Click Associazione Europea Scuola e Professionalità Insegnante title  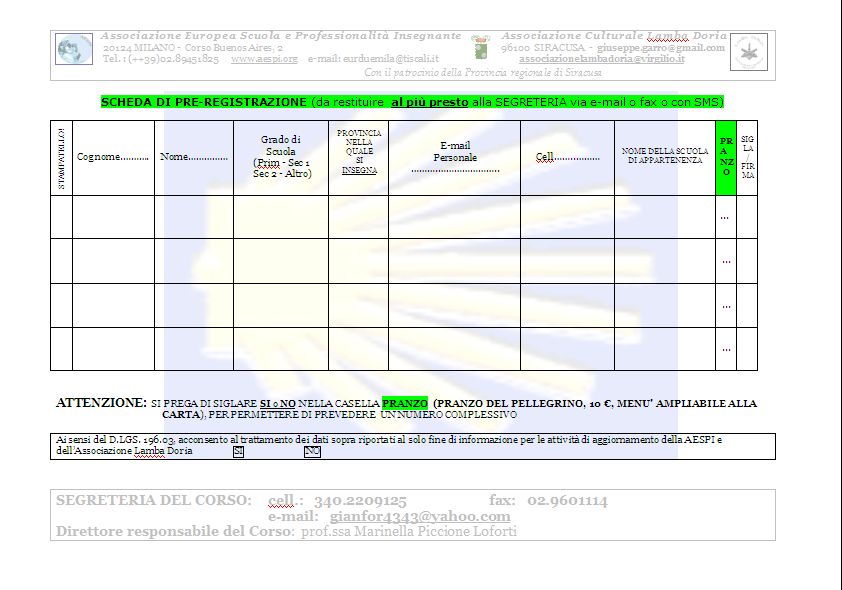(x=281, y=35)
